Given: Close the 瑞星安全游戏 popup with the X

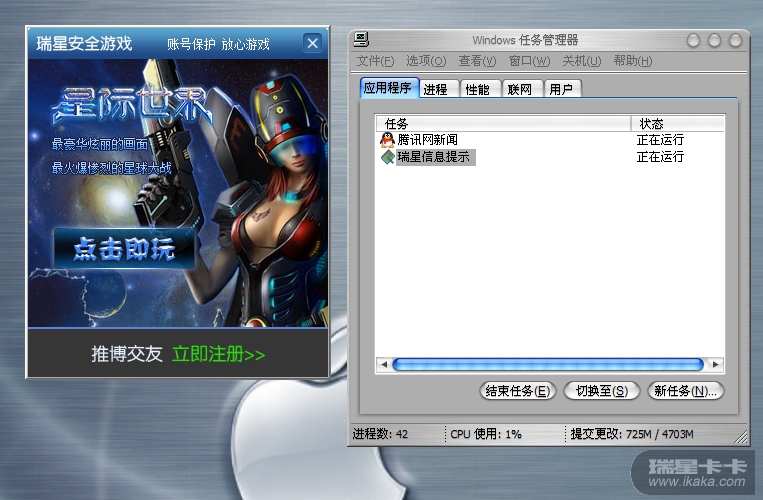Looking at the screenshot, I should click(x=312, y=43).
